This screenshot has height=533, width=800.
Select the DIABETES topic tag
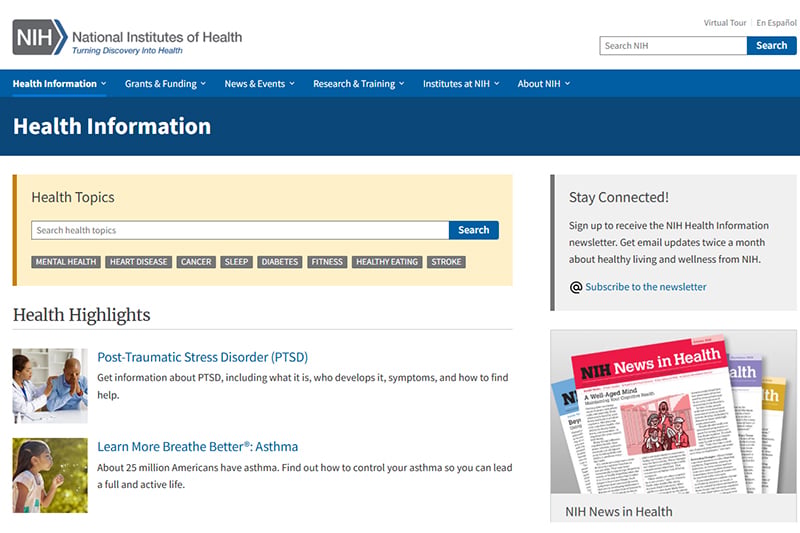point(280,262)
